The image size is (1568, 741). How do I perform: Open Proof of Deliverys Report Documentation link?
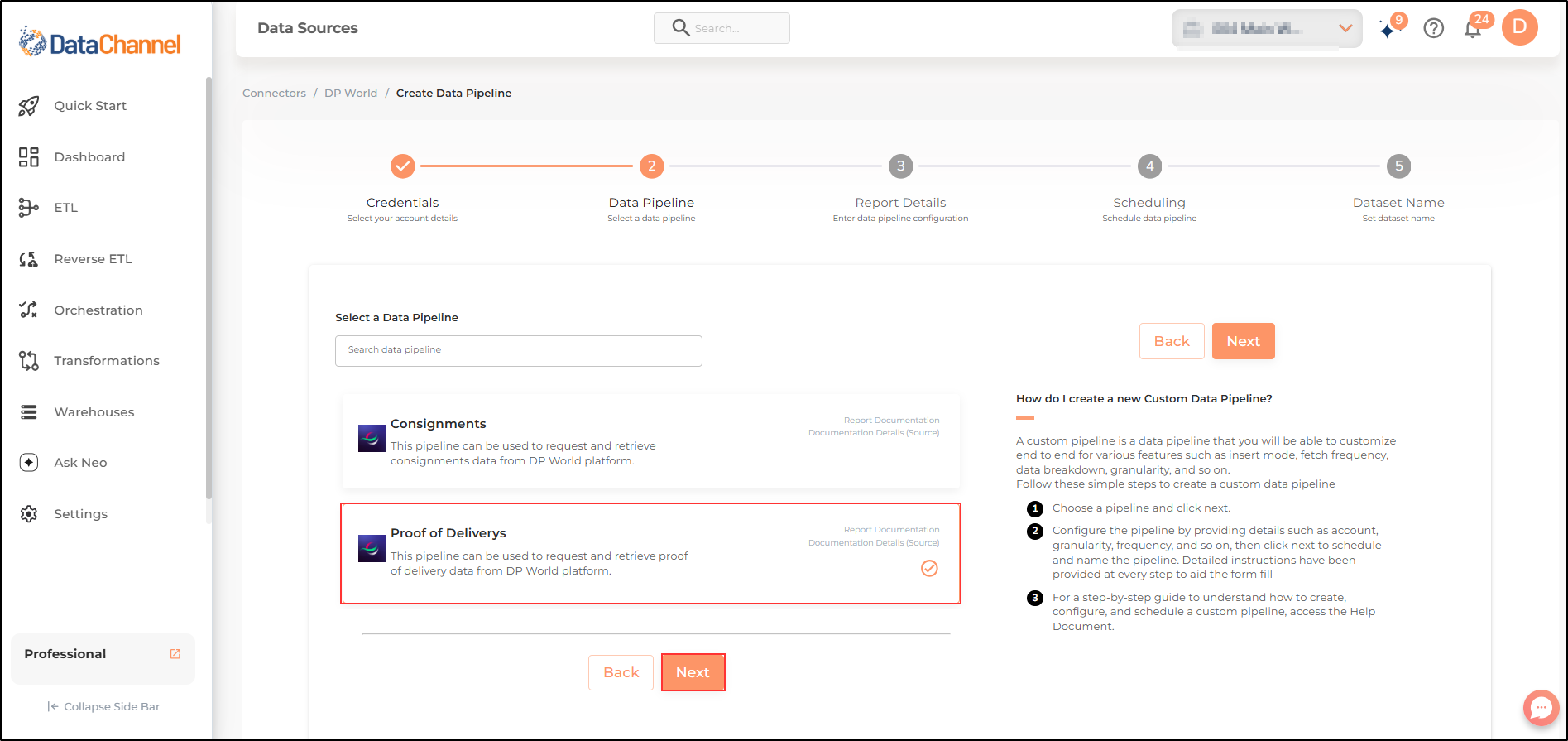pyautogui.click(x=891, y=530)
